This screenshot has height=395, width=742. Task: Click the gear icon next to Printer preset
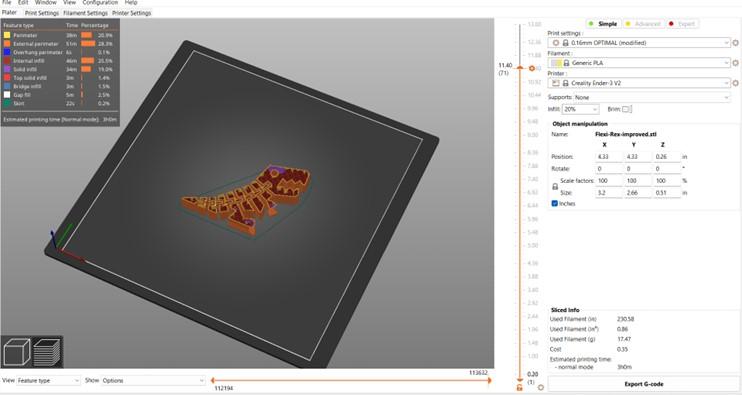[735, 83]
